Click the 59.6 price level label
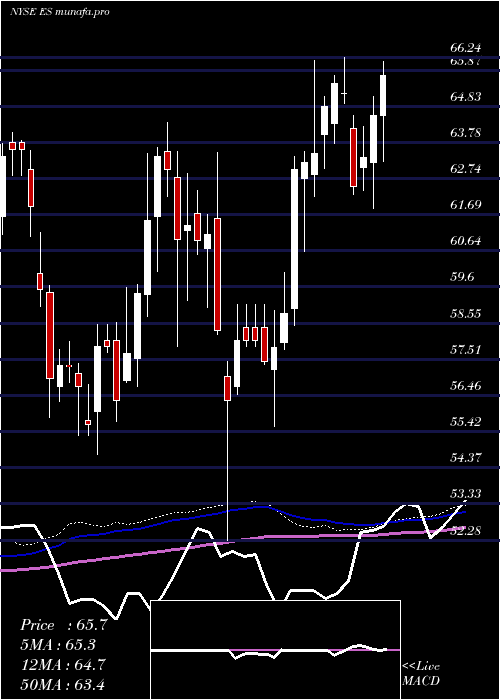 click(462, 277)
